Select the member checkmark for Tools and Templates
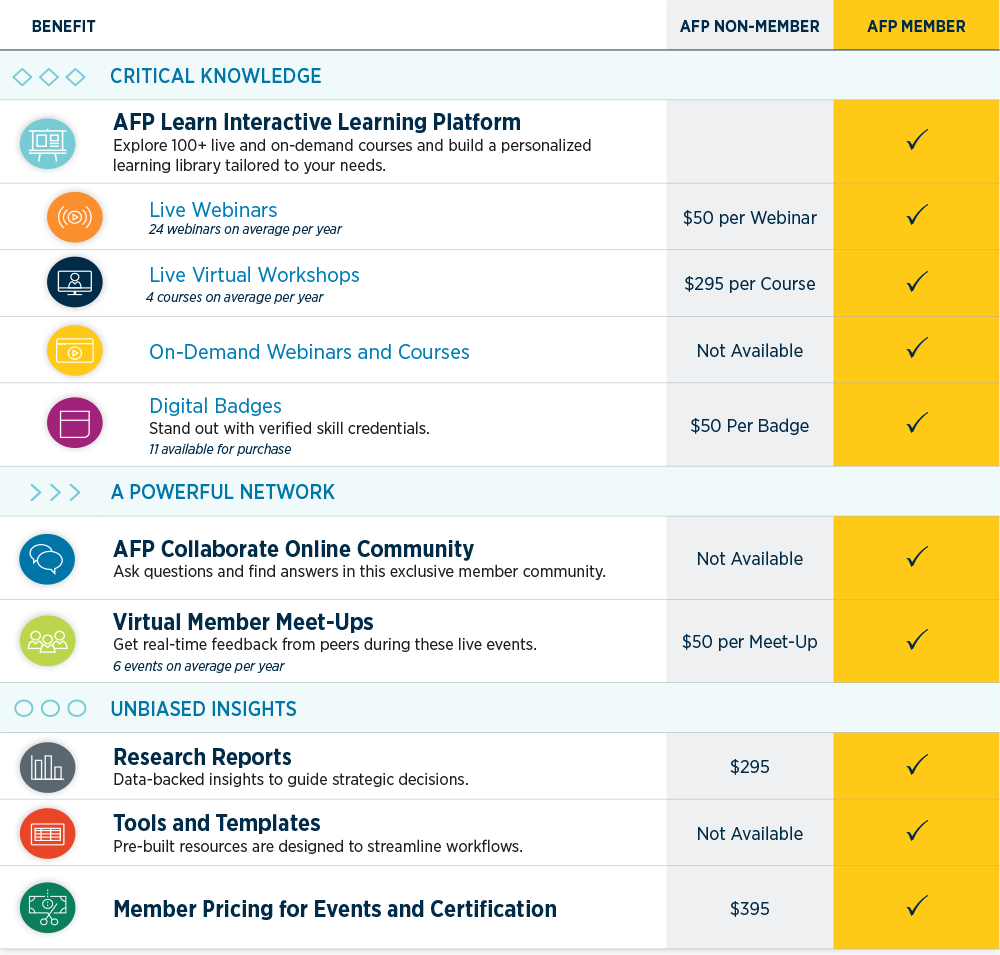Screen dimensions: 1000x955 tap(916, 831)
